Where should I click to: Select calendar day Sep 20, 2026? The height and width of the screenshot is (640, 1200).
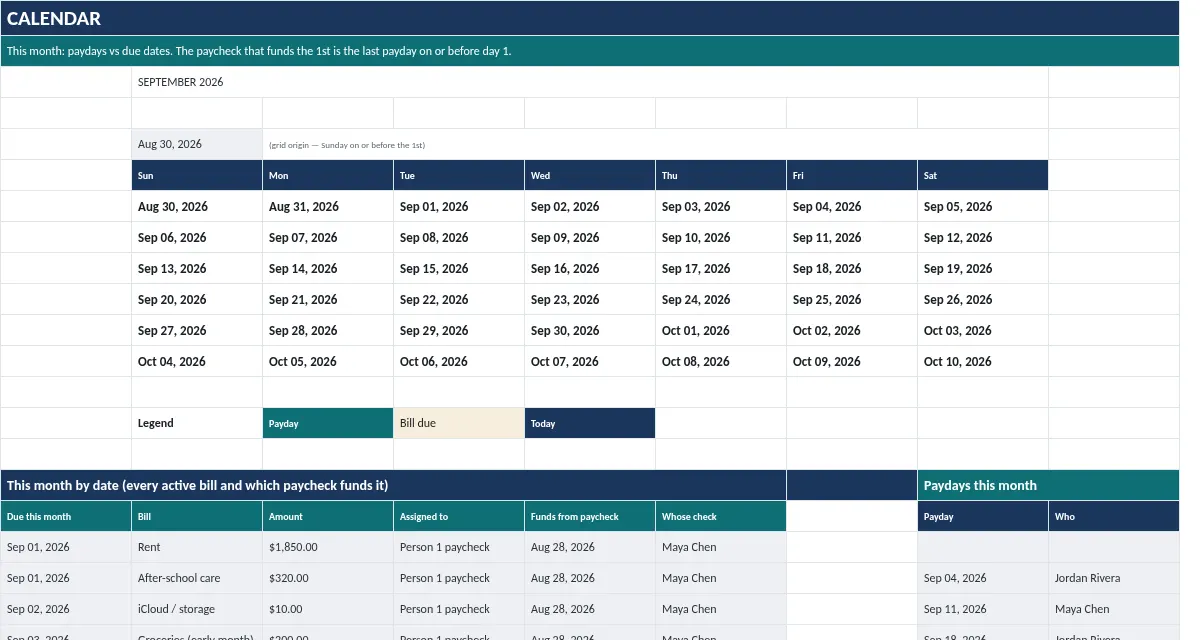click(197, 299)
